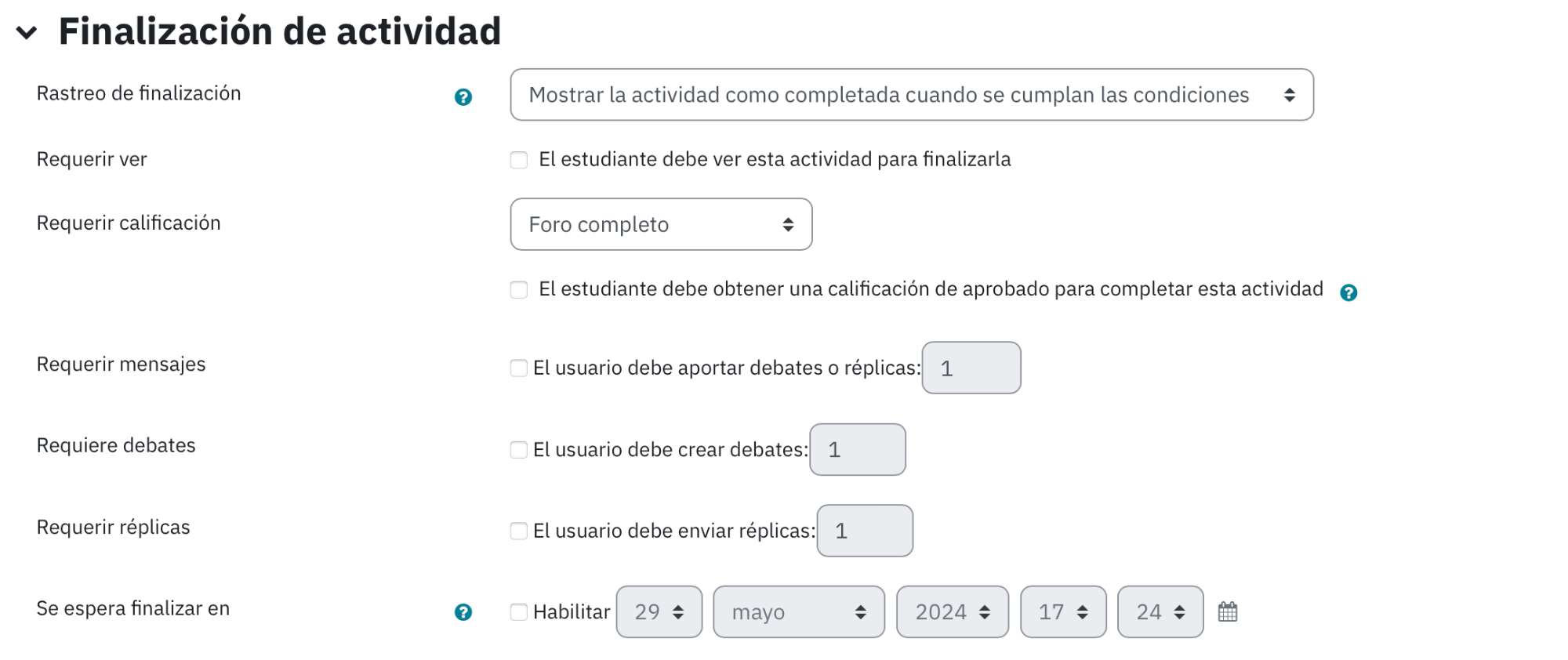Enable 'El usuario debe aportar debates o réplicas'
Image resolution: width=1568 pixels, height=660 pixels.
(519, 368)
